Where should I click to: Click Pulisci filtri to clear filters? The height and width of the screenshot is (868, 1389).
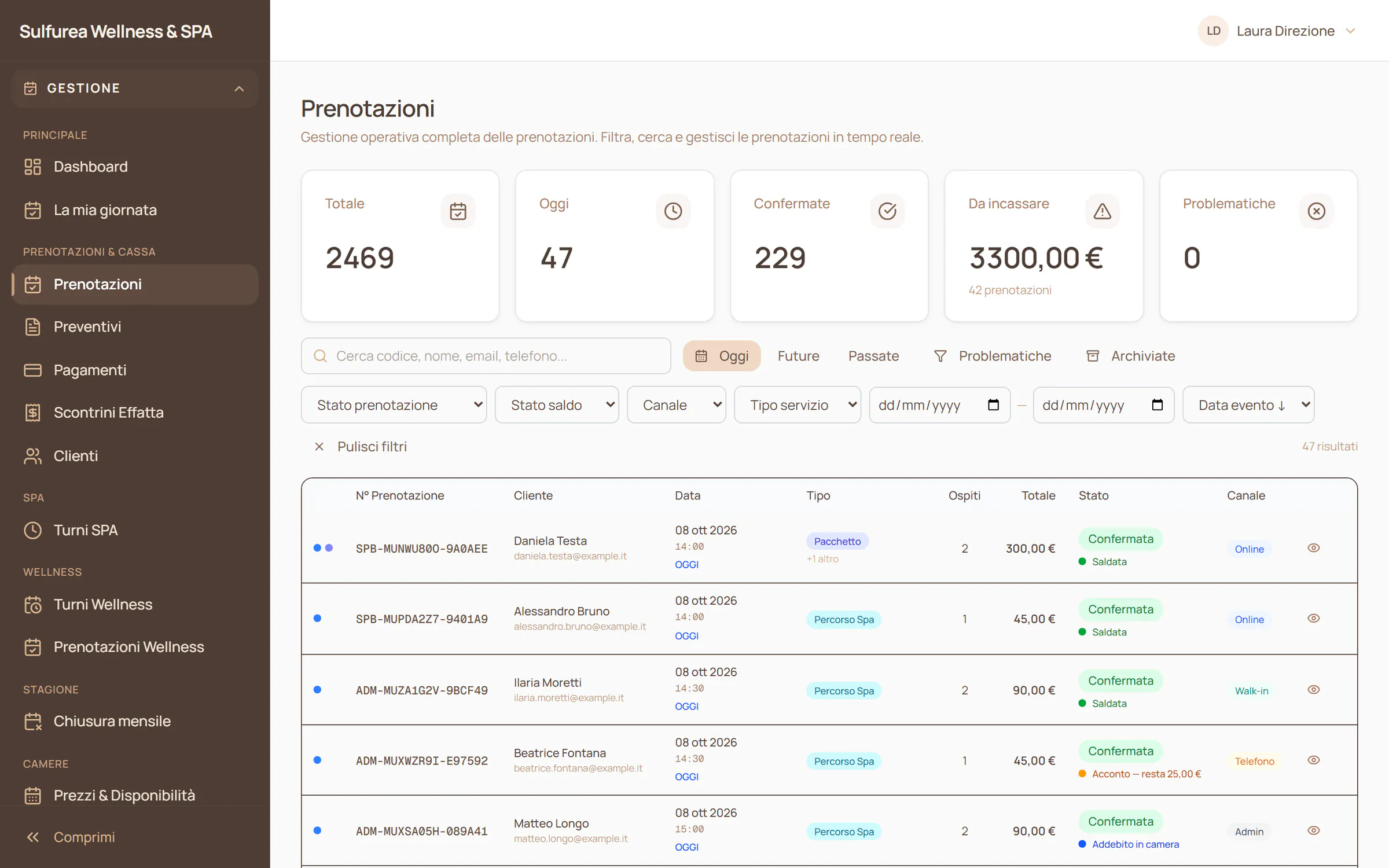click(360, 447)
